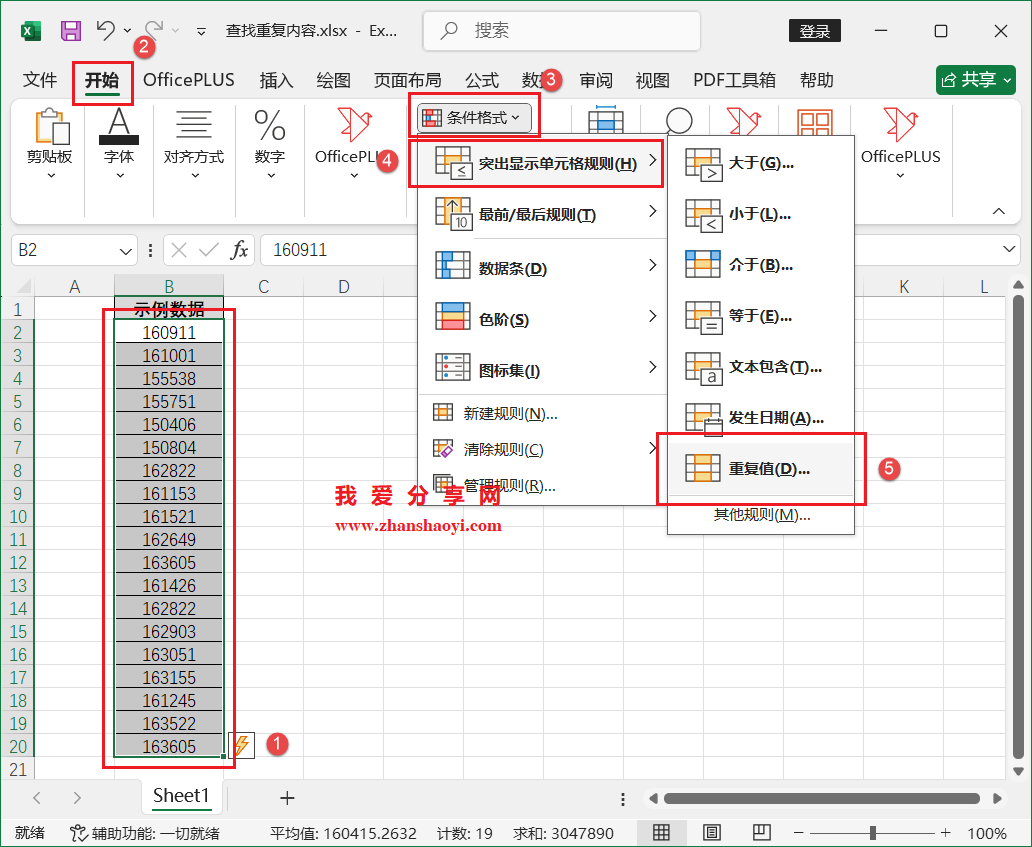Select the Normal view icon in status bar
Viewport: 1032px width, 847px height.
click(663, 832)
